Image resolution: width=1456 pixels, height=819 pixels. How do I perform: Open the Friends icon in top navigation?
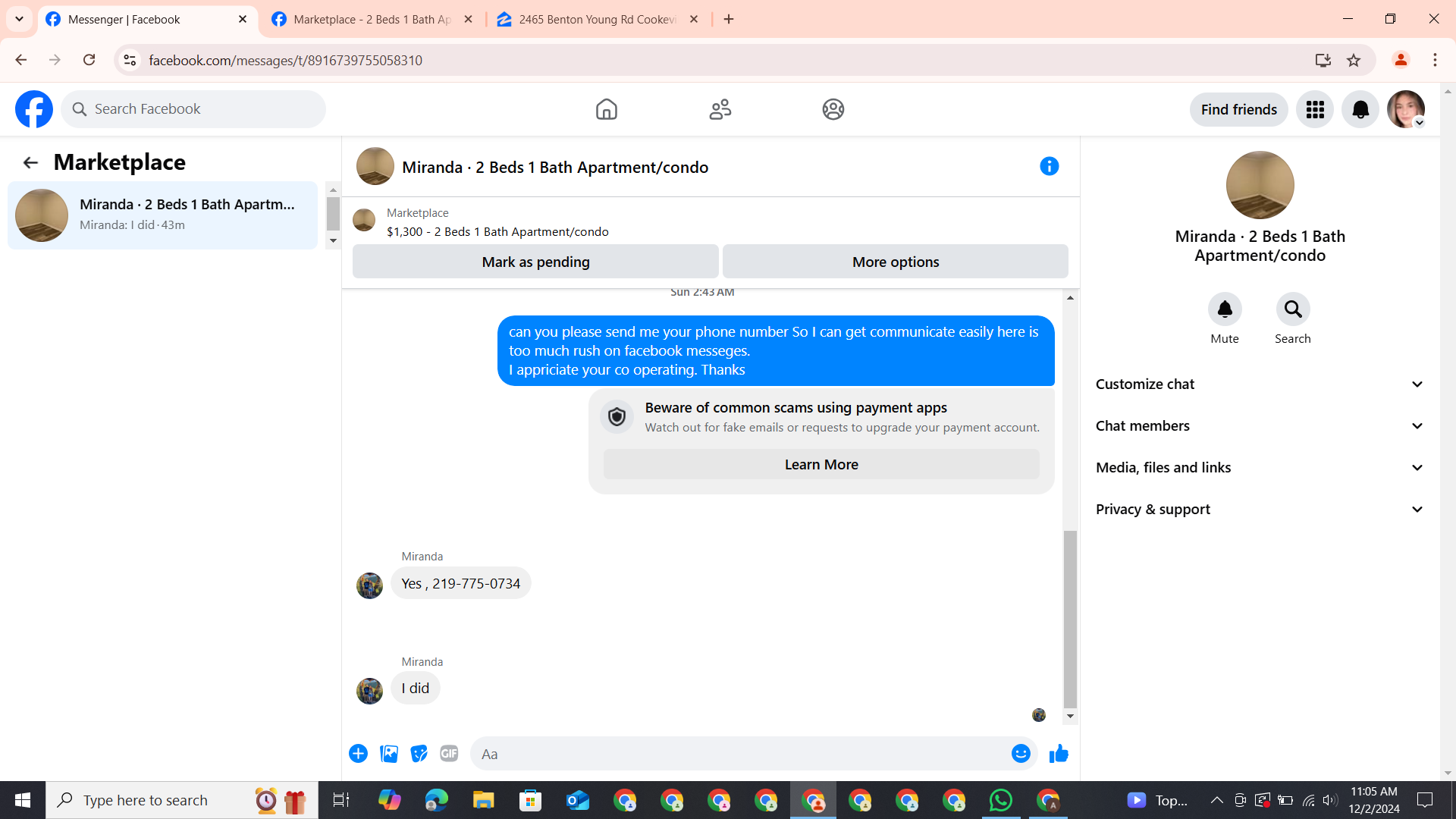tap(720, 109)
